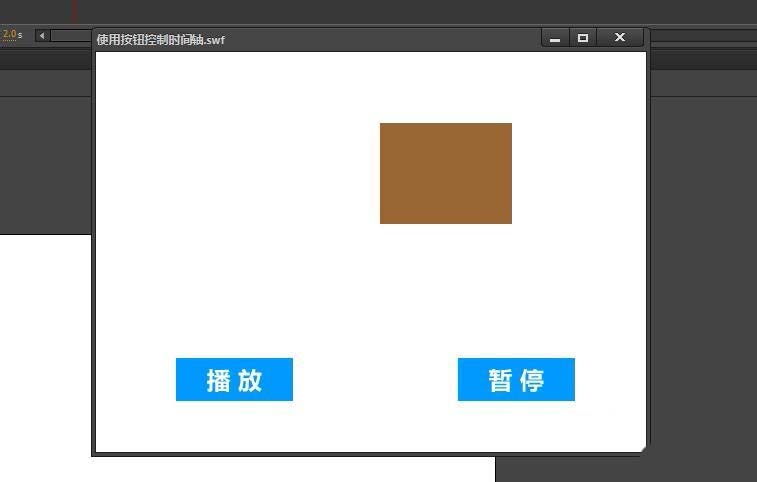757x482 pixels.
Task: Click the brown rectangle in the SWF
Action: coord(446,173)
